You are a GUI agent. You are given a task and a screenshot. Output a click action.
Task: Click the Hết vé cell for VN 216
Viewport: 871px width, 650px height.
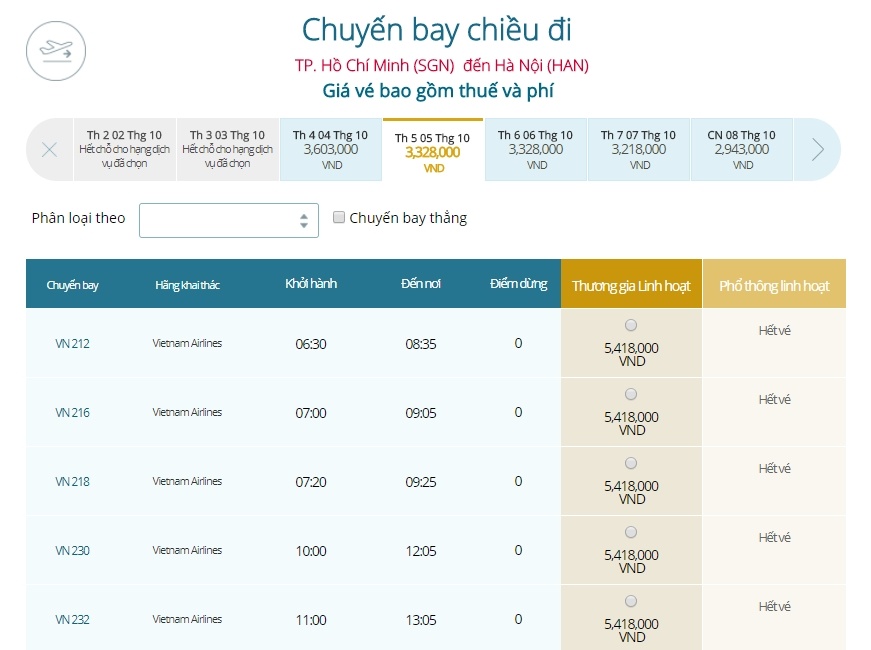[774, 398]
